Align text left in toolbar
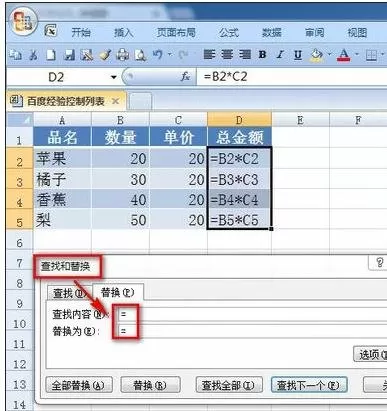The height and width of the screenshot is (411, 387). pos(209,54)
